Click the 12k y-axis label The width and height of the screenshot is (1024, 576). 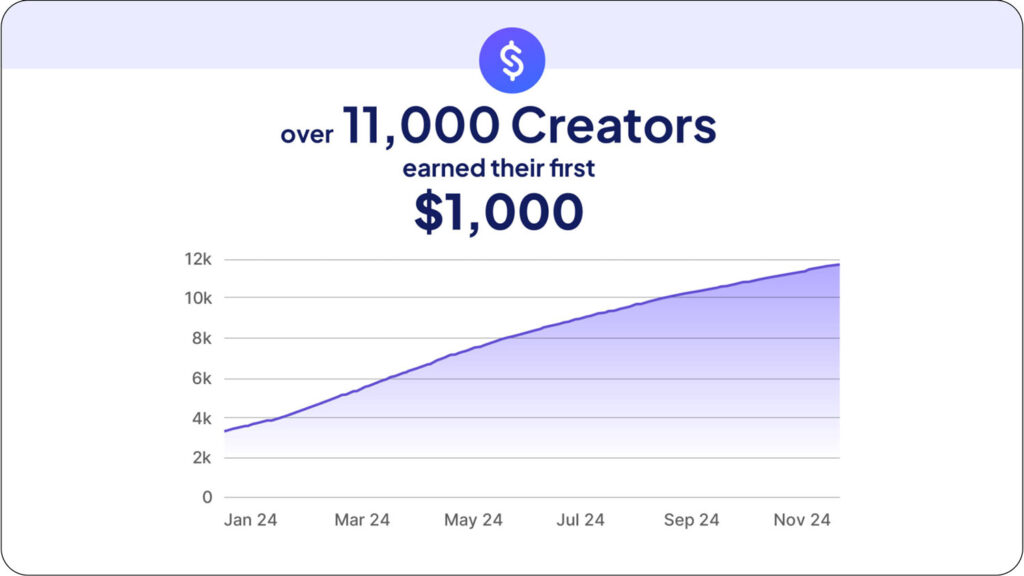point(199,259)
